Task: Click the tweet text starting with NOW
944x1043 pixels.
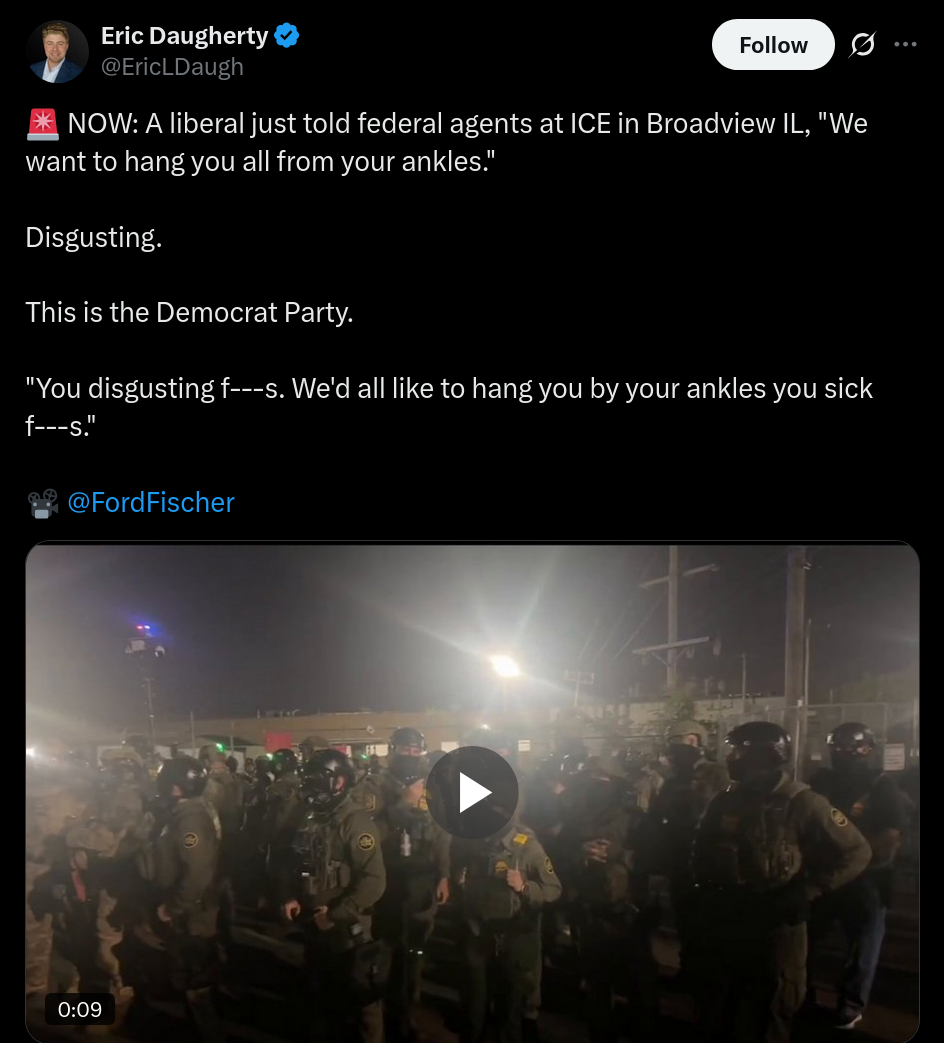Action: coord(446,142)
